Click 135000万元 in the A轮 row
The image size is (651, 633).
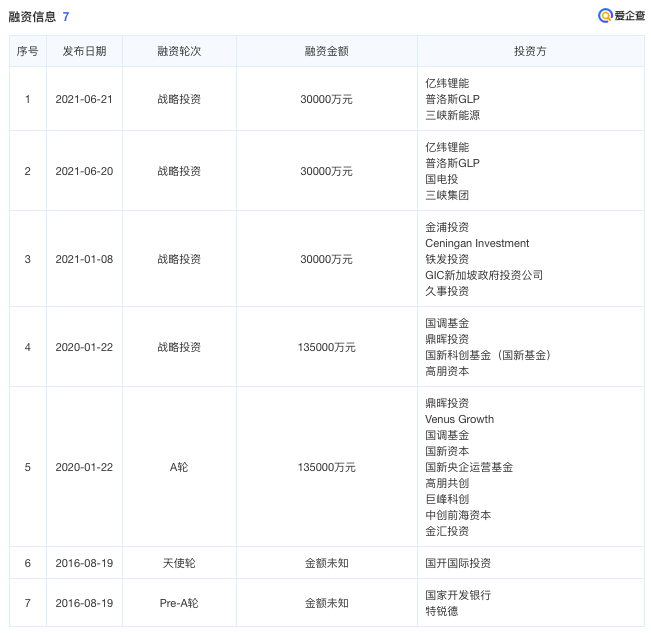point(326,467)
